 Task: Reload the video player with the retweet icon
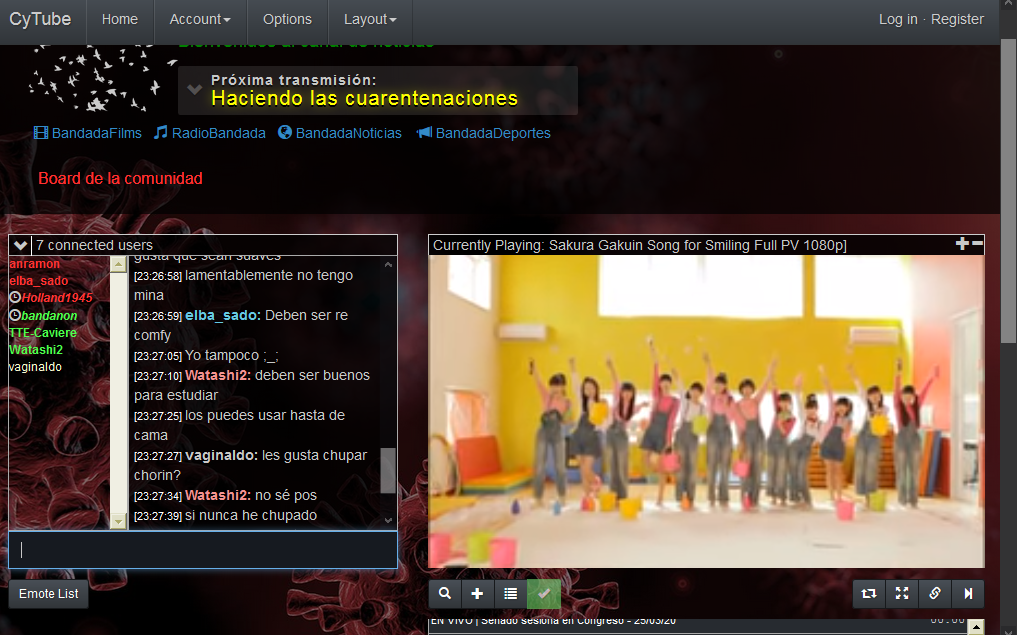[869, 593]
